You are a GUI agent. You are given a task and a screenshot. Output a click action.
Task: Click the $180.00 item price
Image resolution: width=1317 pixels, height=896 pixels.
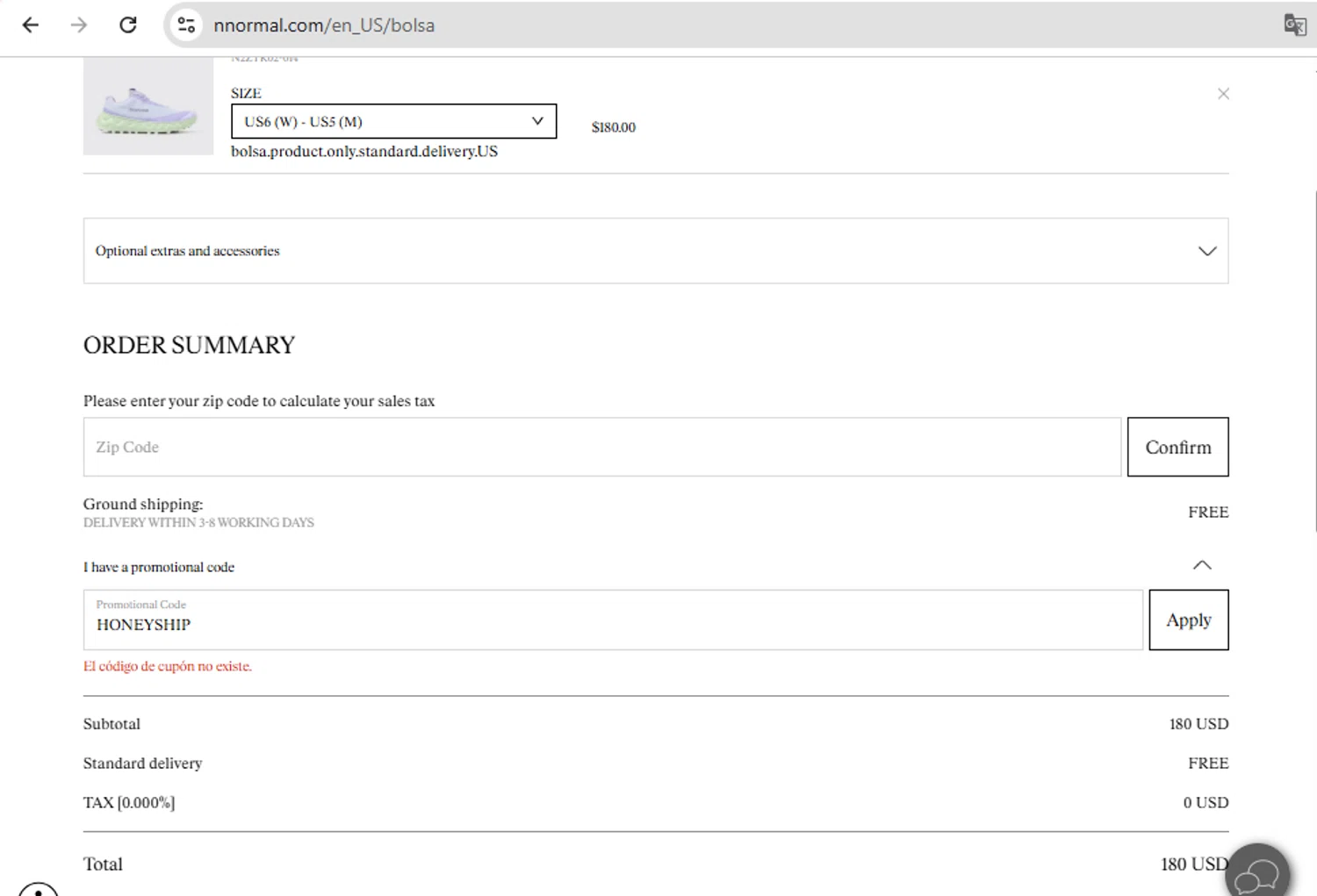pyautogui.click(x=613, y=127)
